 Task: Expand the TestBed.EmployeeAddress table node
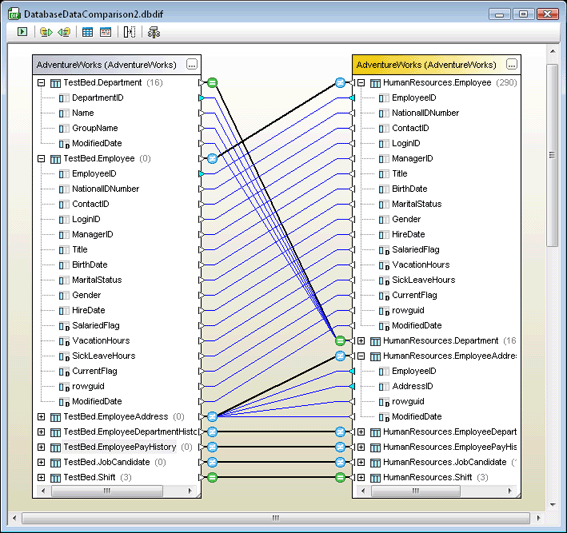coord(41,417)
